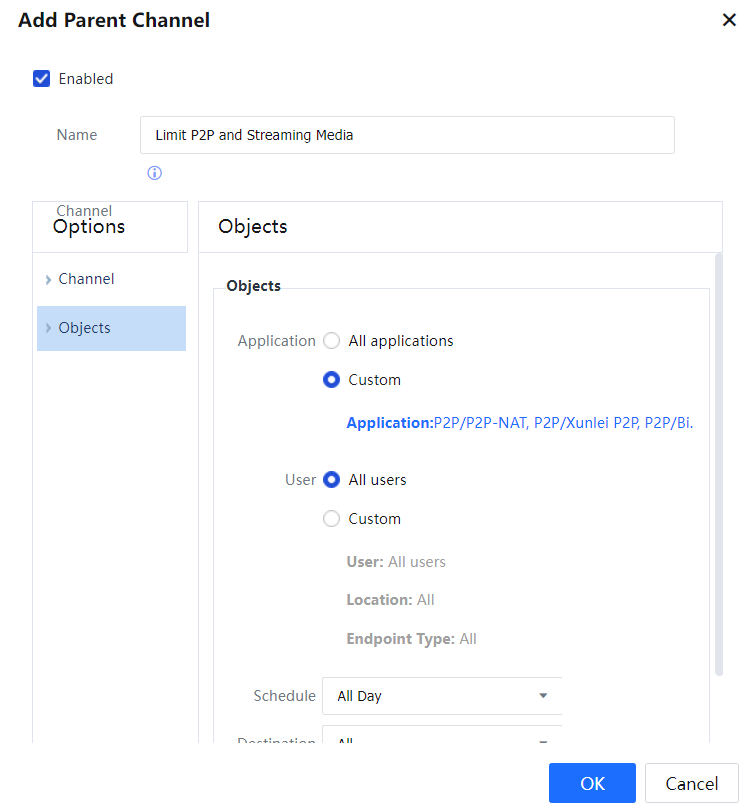Image resolution: width=746 pixels, height=811 pixels.
Task: Choose Custom under User
Action: 332,519
